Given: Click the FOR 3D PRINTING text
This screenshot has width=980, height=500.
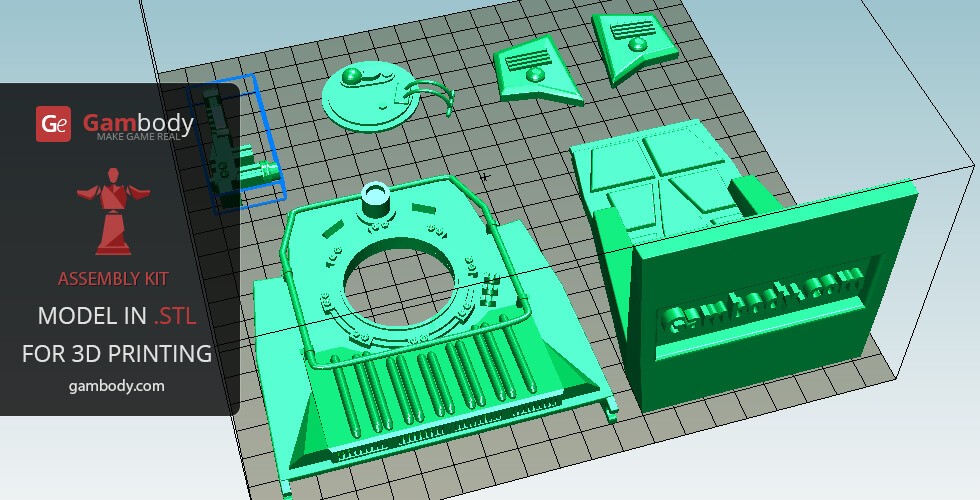Looking at the screenshot, I should tap(117, 353).
